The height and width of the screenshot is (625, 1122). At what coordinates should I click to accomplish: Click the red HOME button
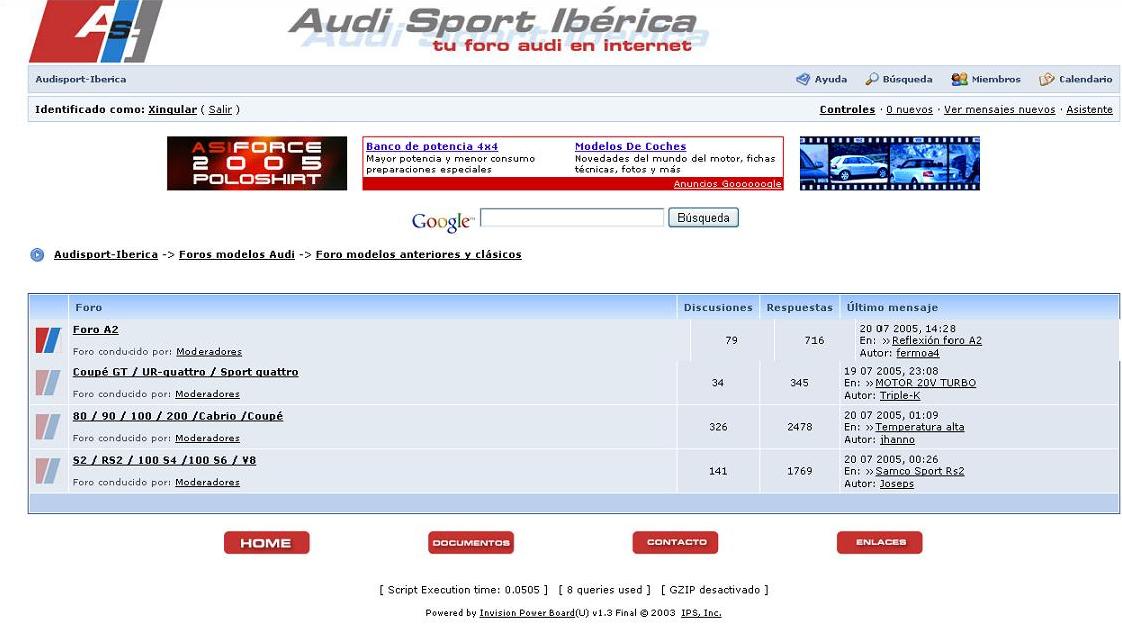tap(266, 543)
